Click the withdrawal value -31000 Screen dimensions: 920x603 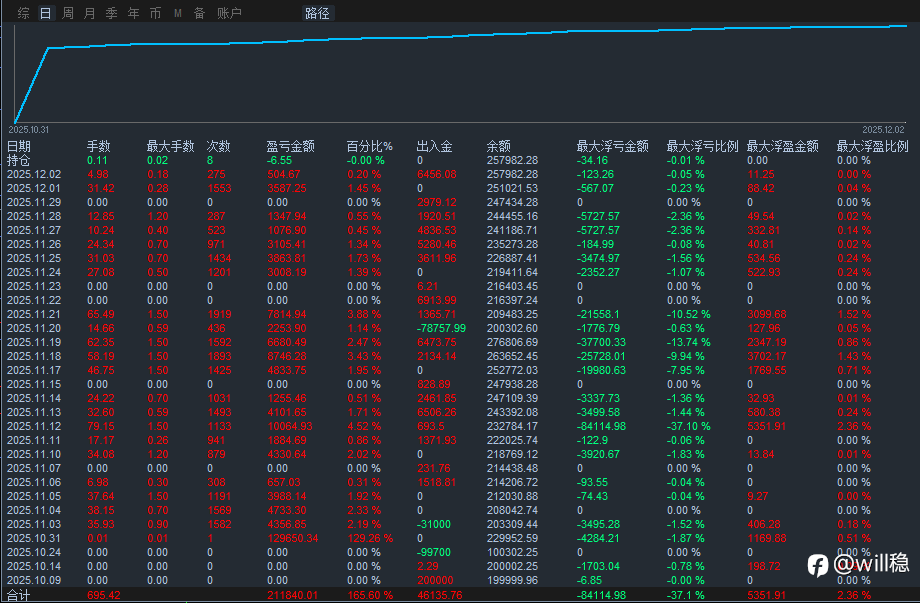(x=434, y=524)
